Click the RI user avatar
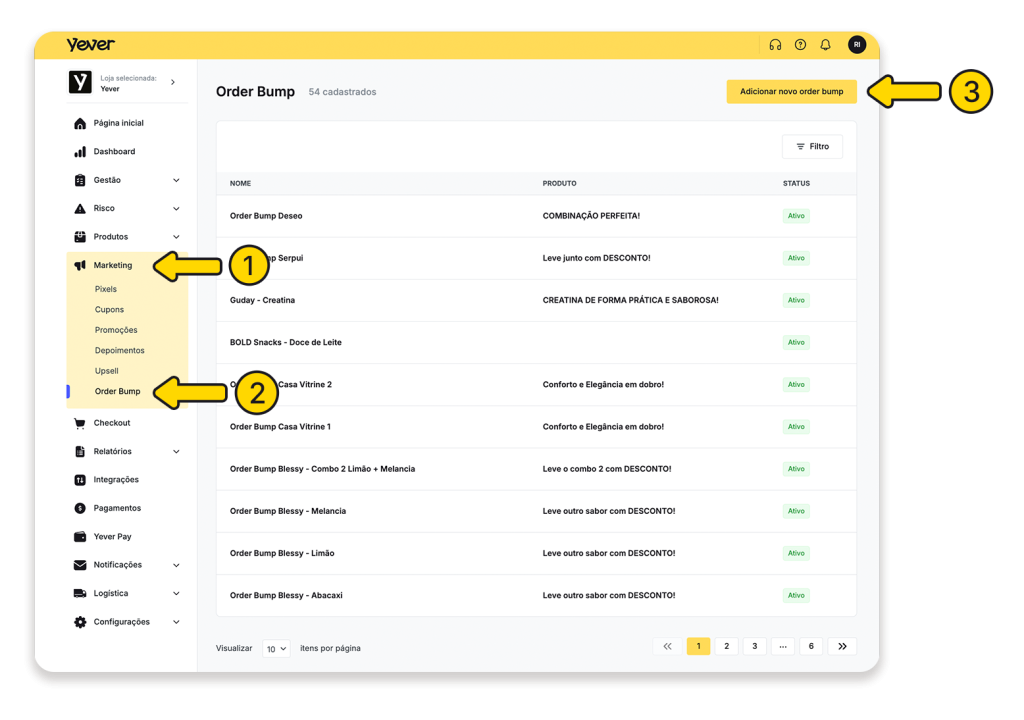 pos(857,45)
